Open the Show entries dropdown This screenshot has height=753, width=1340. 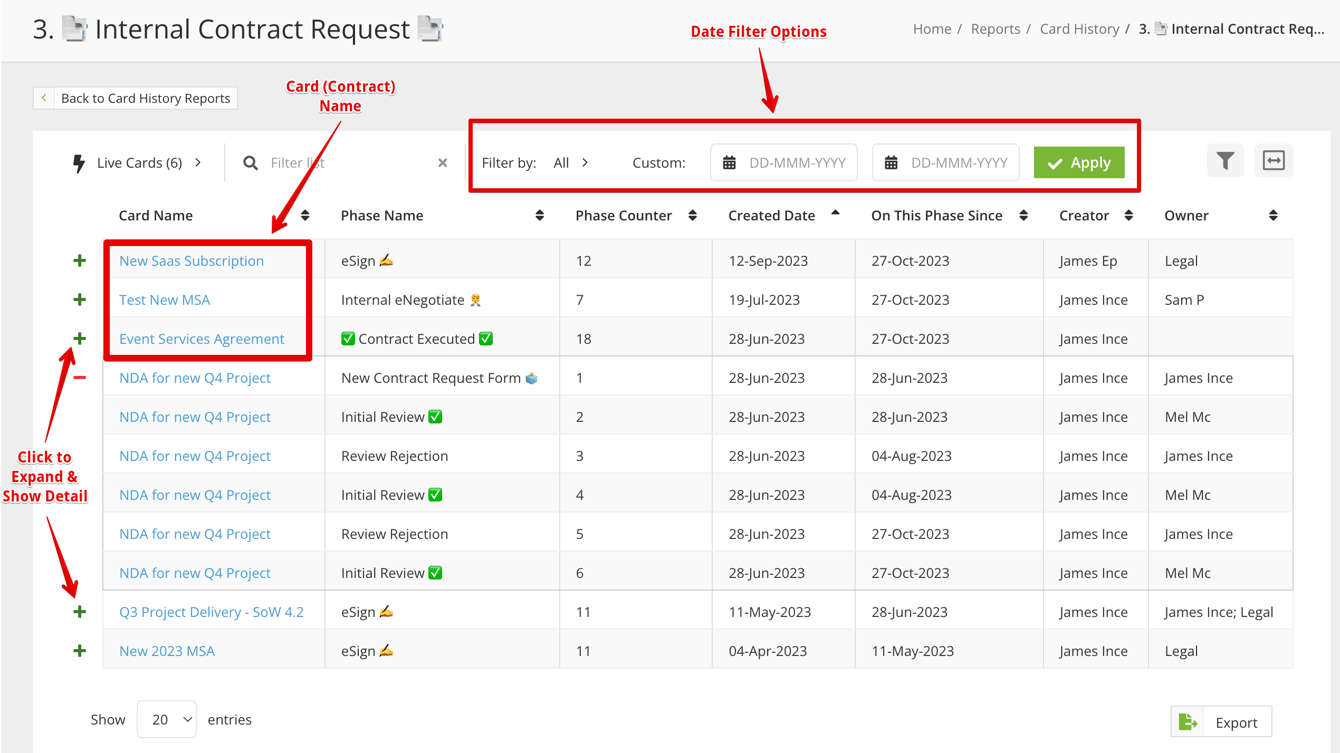click(x=166, y=719)
